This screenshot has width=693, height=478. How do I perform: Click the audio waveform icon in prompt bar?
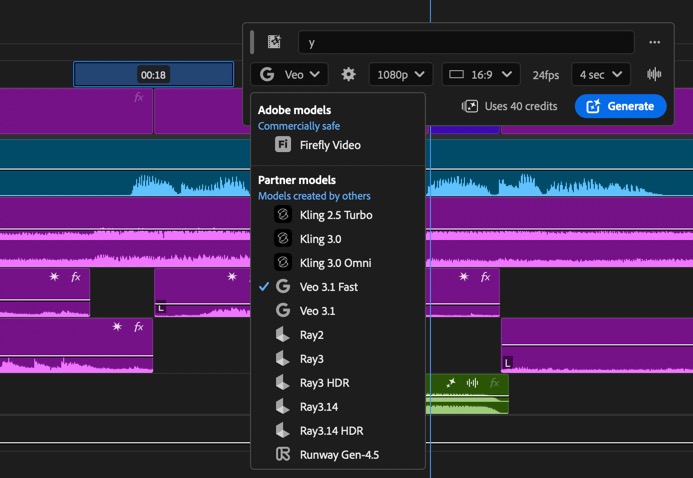click(x=654, y=74)
